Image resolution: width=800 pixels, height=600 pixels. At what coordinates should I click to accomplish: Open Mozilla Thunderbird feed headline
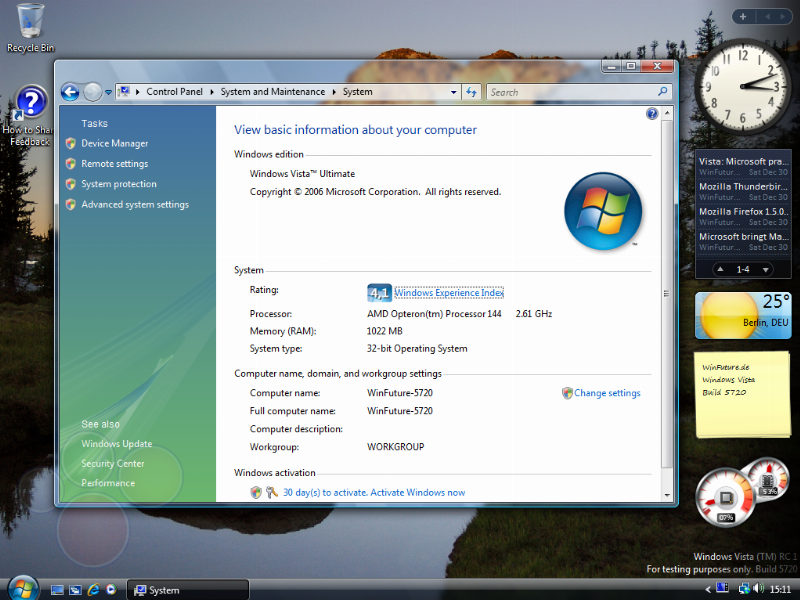coord(743,191)
